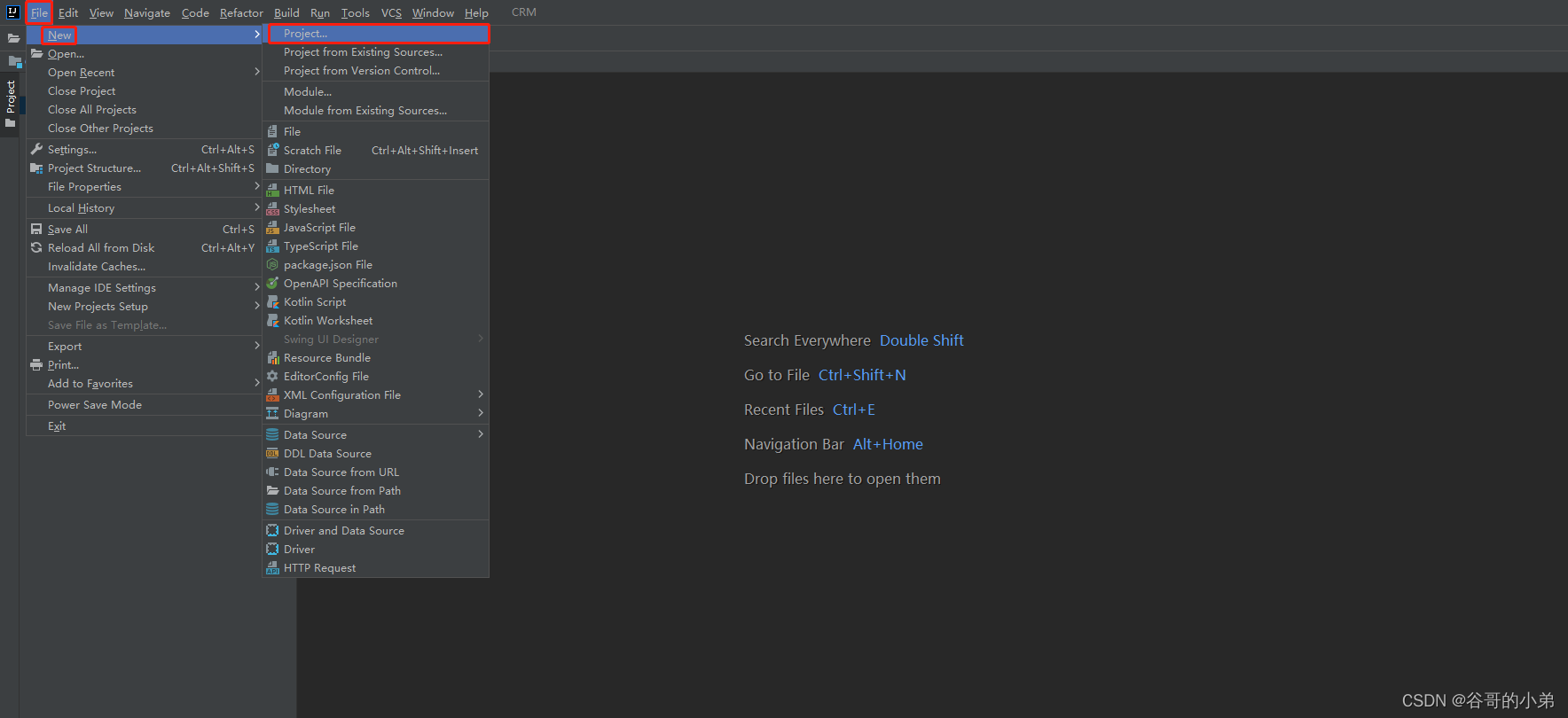The image size is (1568, 718).
Task: Click Close Other Projects
Action: click(x=145, y=129)
